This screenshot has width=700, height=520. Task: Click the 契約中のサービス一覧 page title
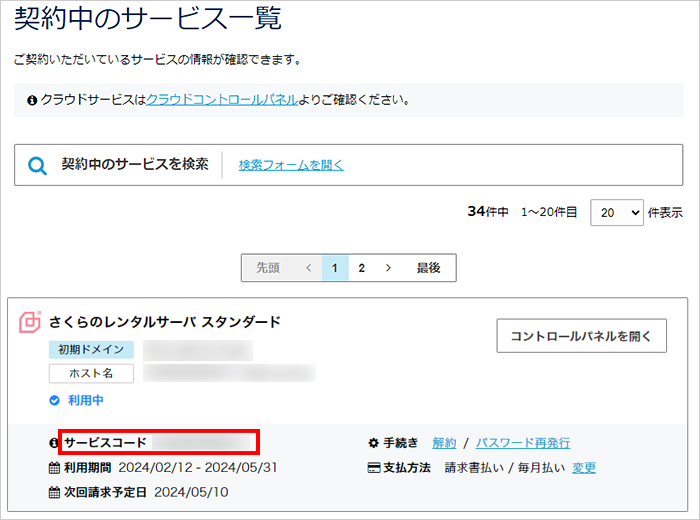[x=148, y=19]
